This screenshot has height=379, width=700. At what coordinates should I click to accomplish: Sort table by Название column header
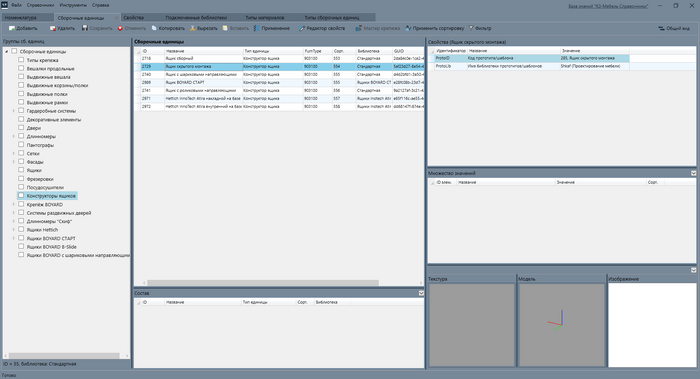pyautogui.click(x=204, y=51)
